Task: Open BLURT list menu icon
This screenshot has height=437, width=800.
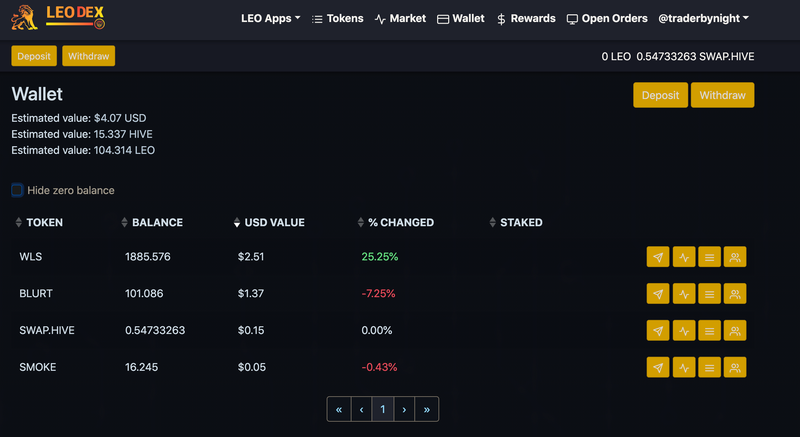Action: 709,294
